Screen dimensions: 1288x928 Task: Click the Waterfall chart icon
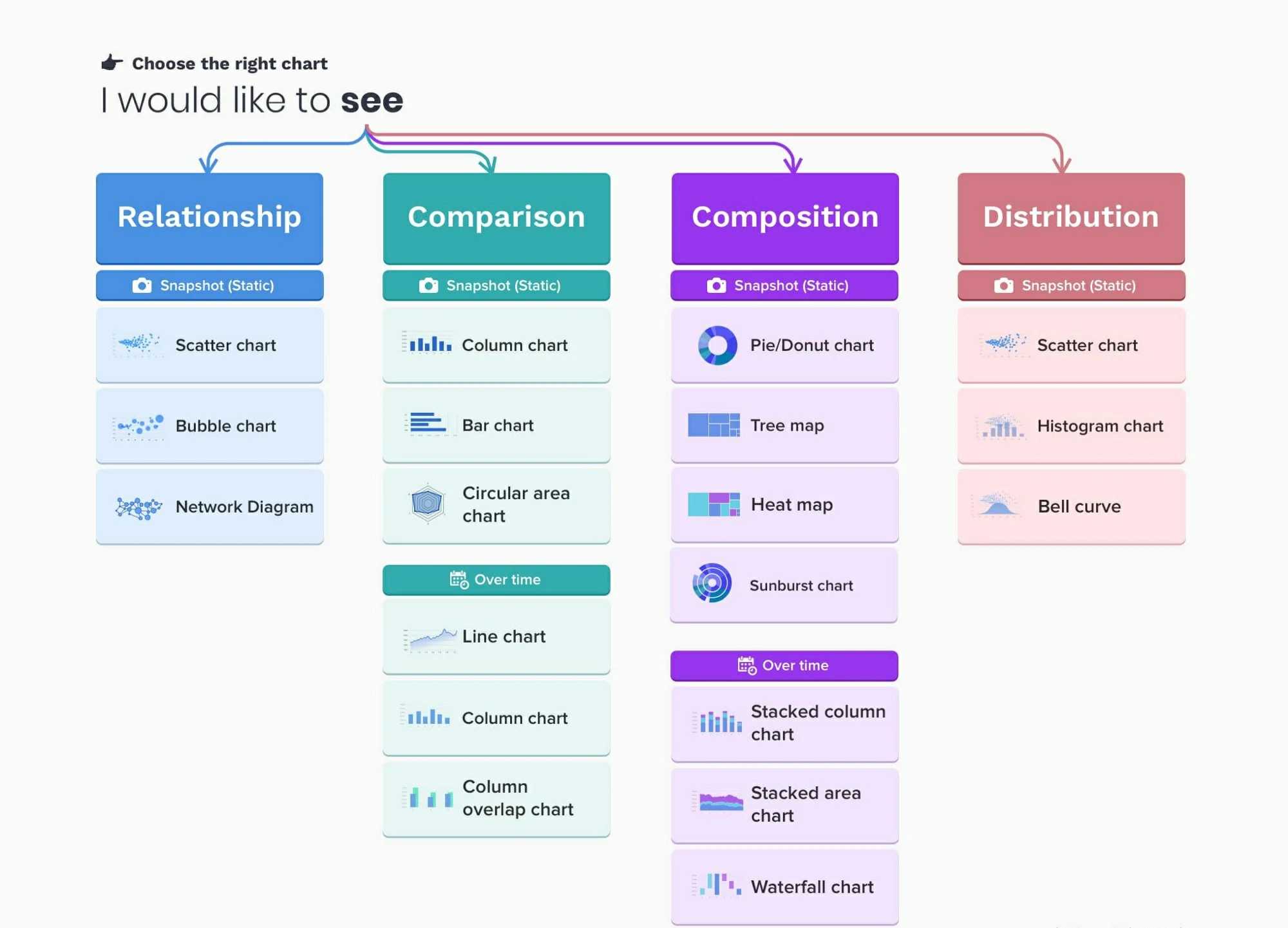click(720, 885)
